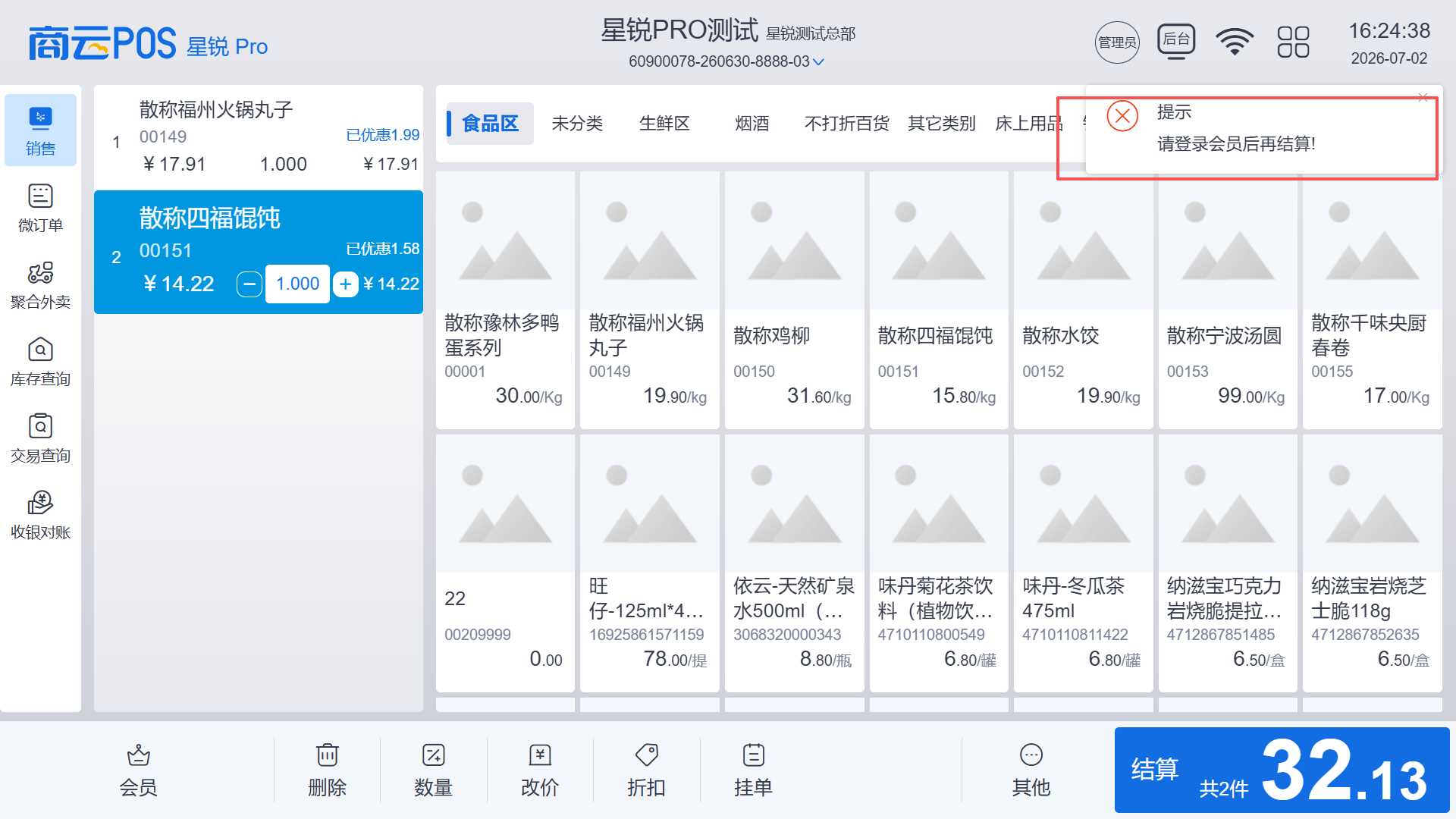Switch to the 生鲜区 category tab
Screen dimensions: 1456x819
[x=664, y=124]
